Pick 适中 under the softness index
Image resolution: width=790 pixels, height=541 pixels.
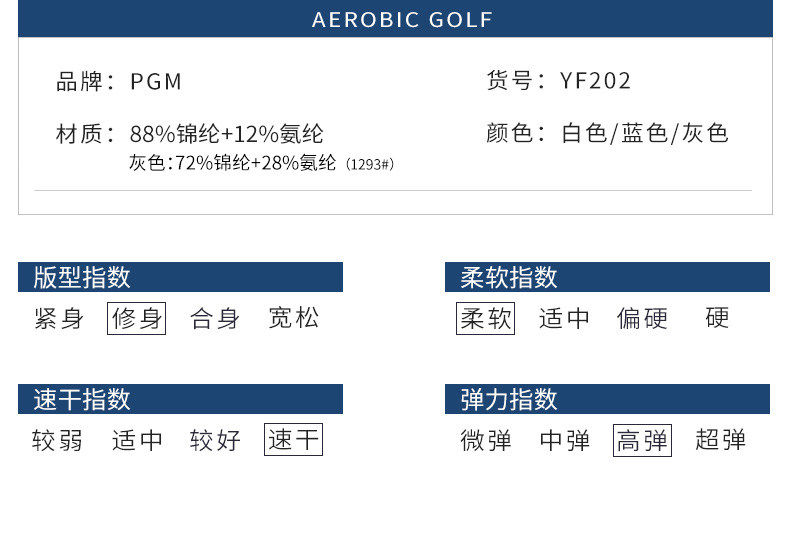pos(564,319)
